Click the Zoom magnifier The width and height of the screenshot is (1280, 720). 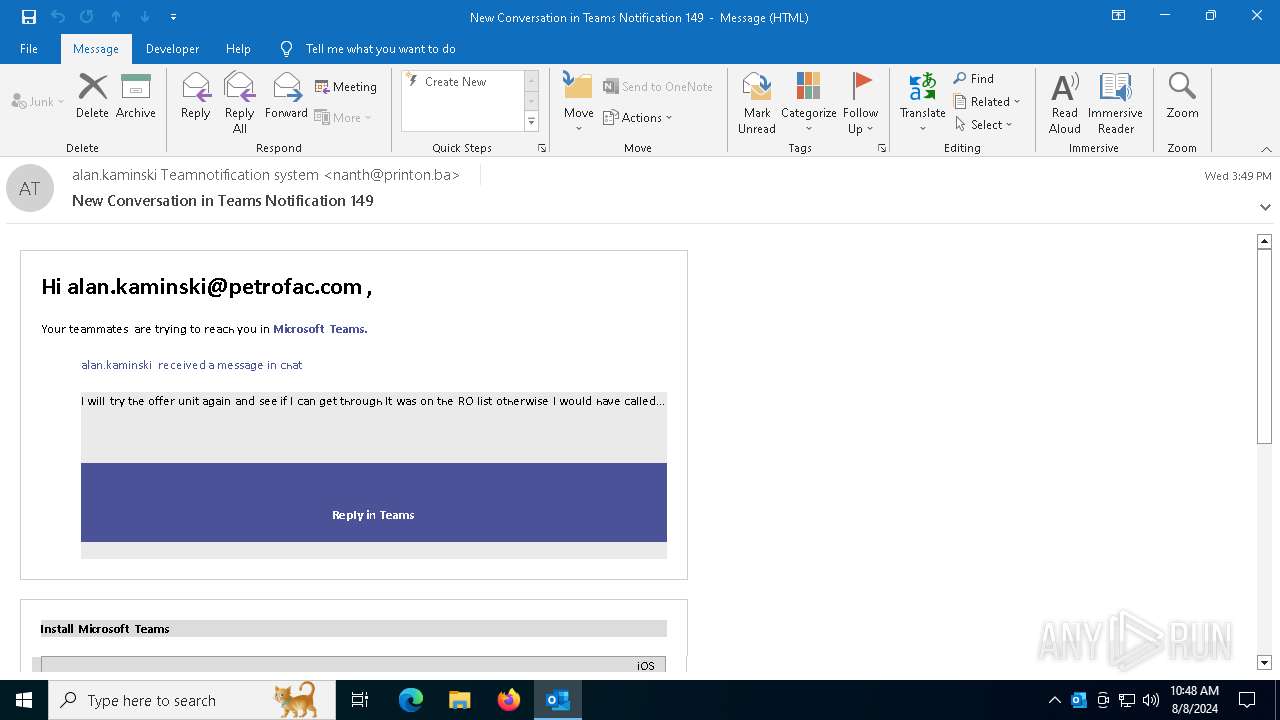[x=1182, y=96]
